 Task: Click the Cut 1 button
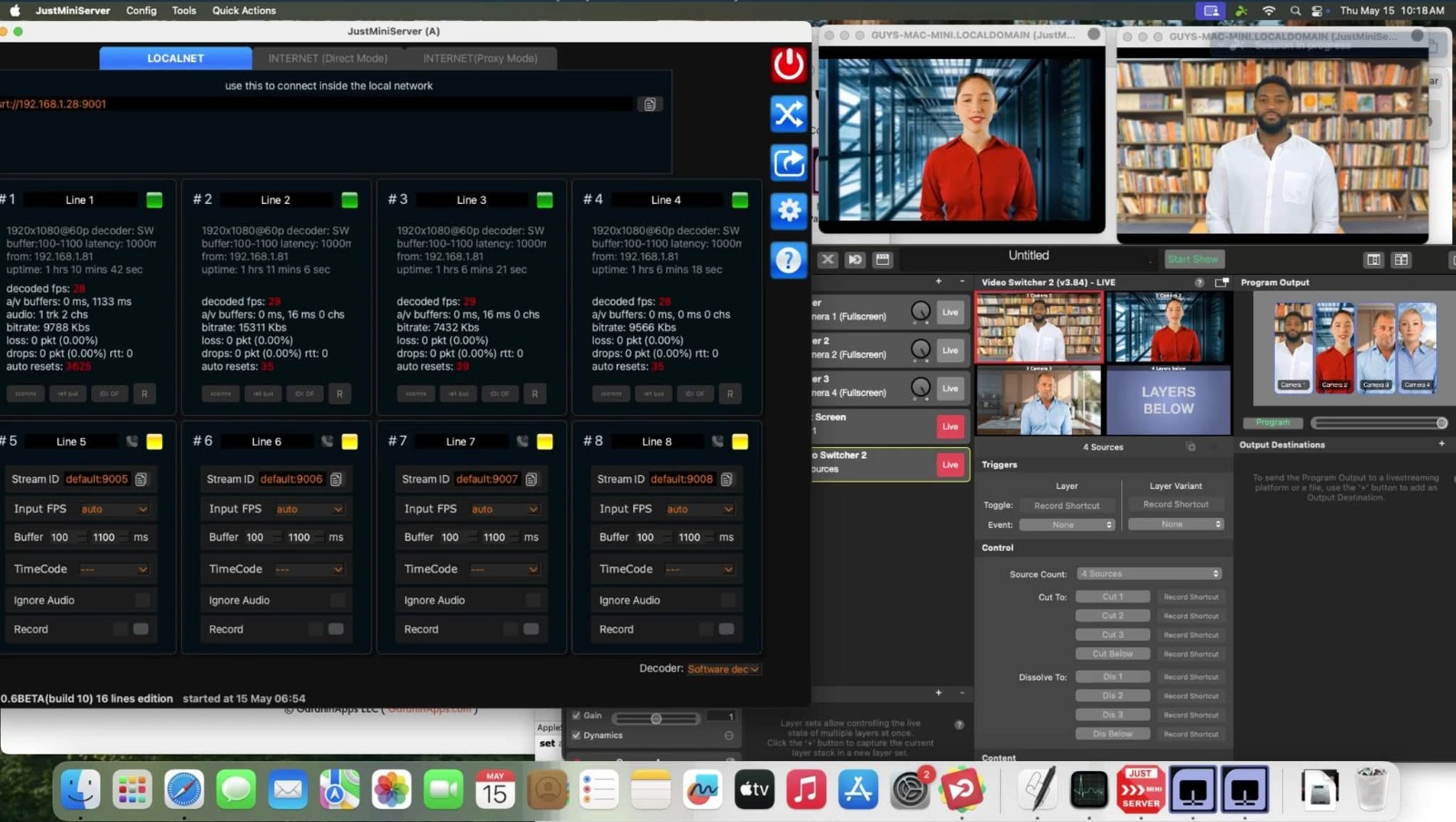(x=1113, y=597)
